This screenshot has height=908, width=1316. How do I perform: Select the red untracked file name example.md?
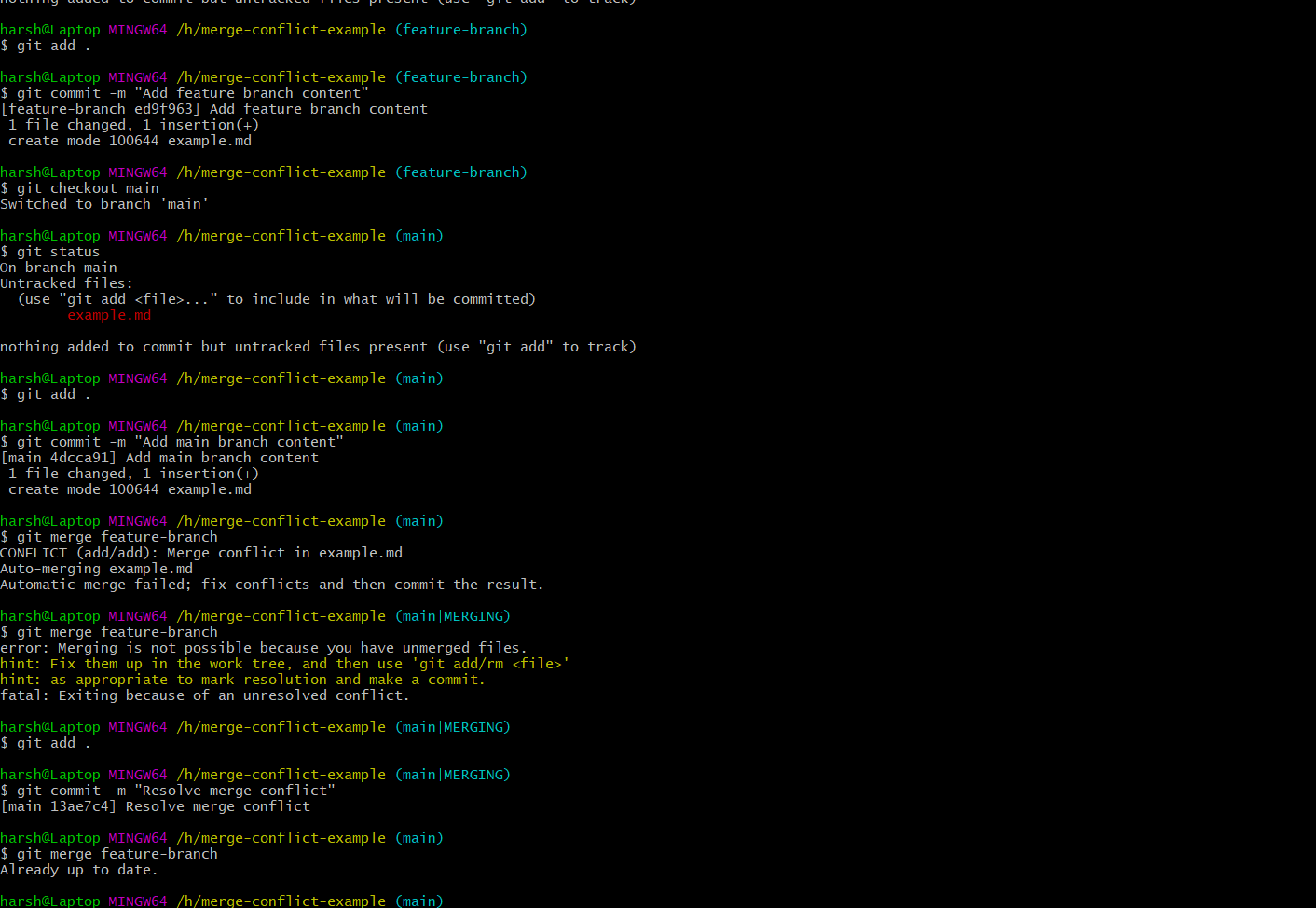(x=109, y=315)
